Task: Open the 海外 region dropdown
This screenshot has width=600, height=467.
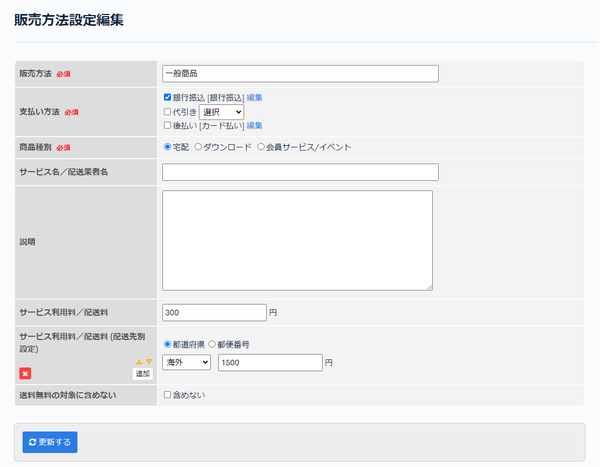Action: [x=186, y=362]
